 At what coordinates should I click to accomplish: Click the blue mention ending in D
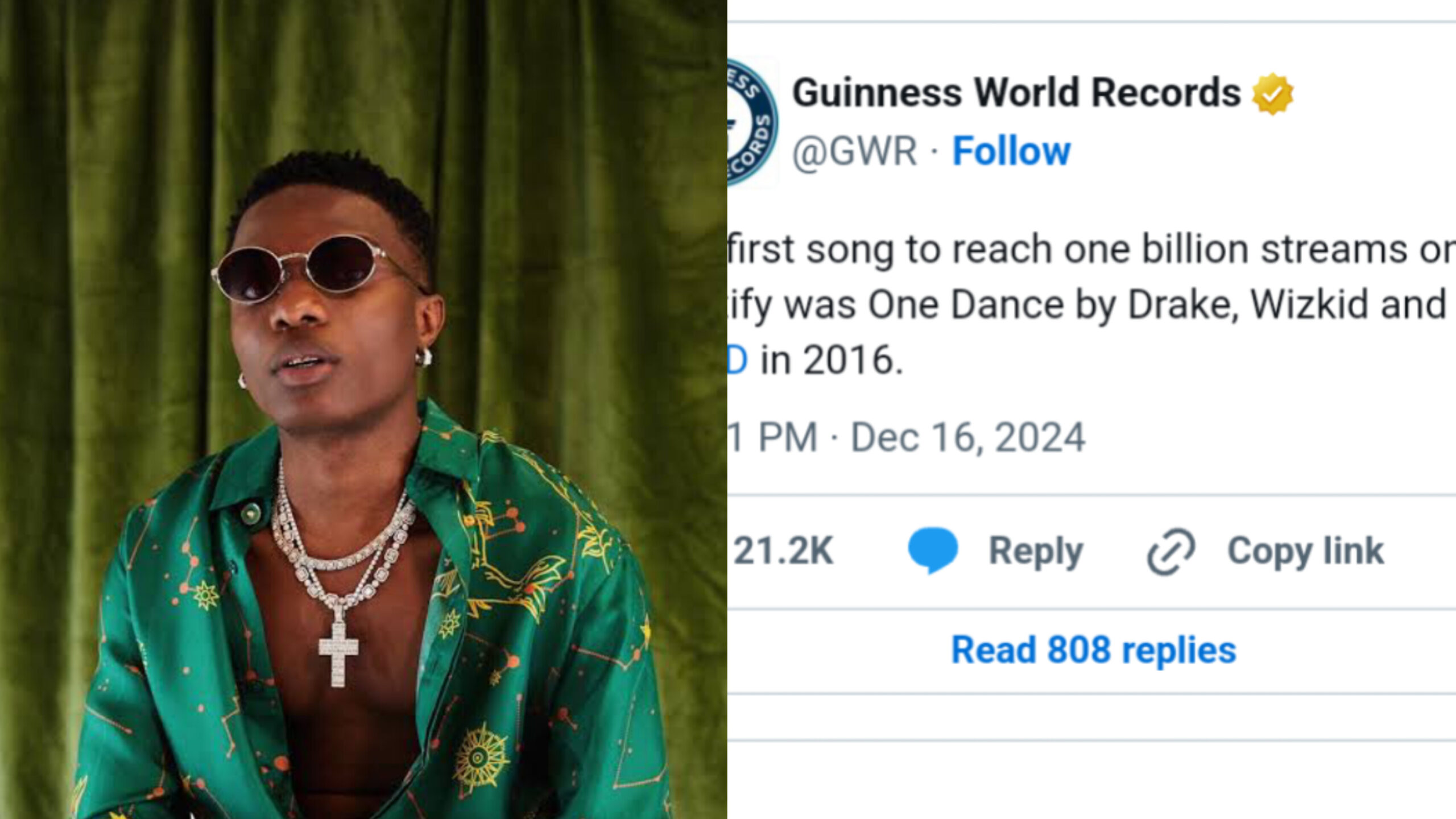point(737,360)
